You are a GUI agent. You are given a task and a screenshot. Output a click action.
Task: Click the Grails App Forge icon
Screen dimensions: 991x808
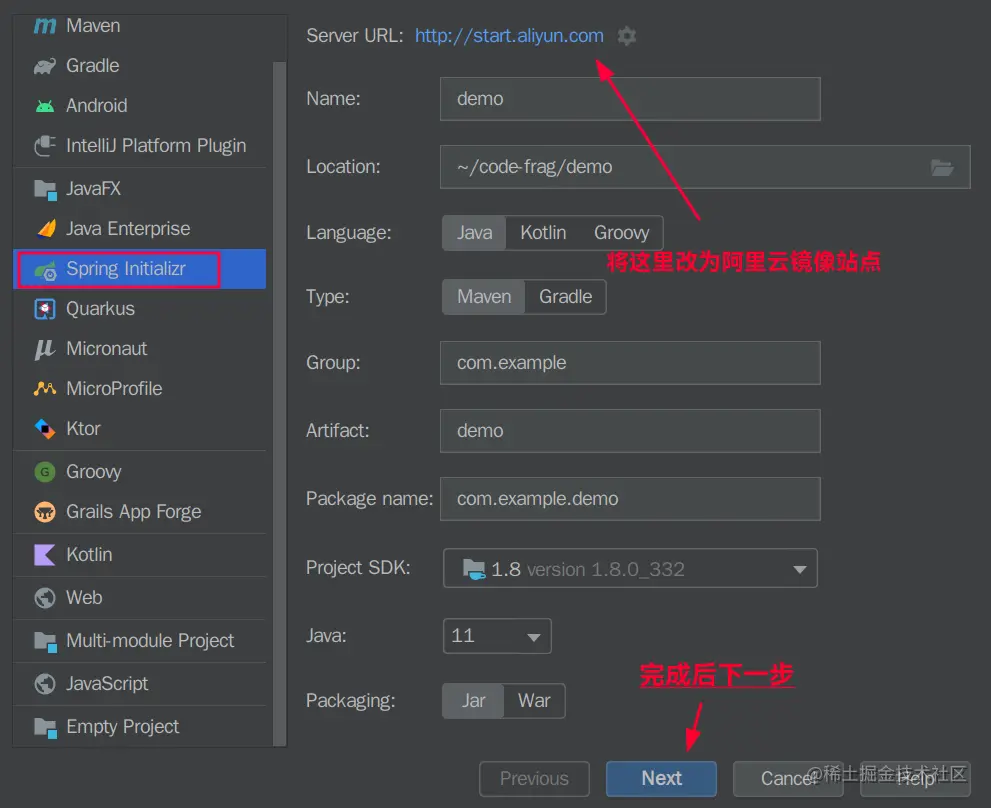pos(45,511)
